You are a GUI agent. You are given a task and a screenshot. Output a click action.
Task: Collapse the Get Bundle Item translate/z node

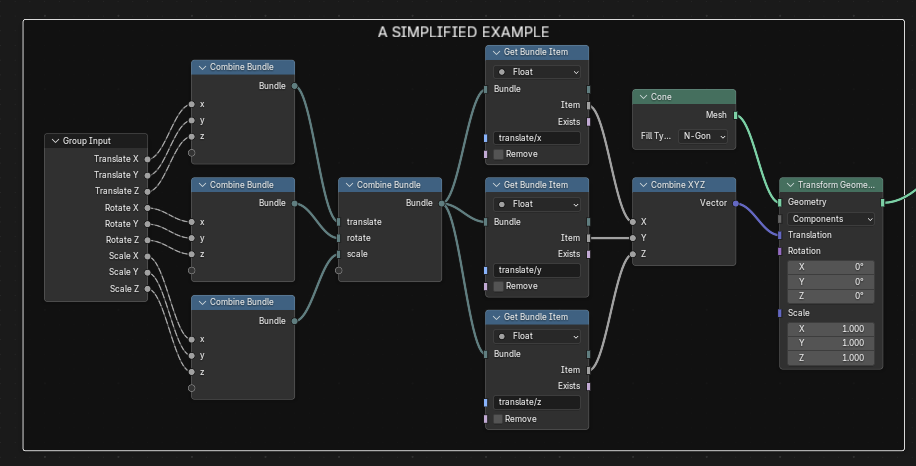497,317
